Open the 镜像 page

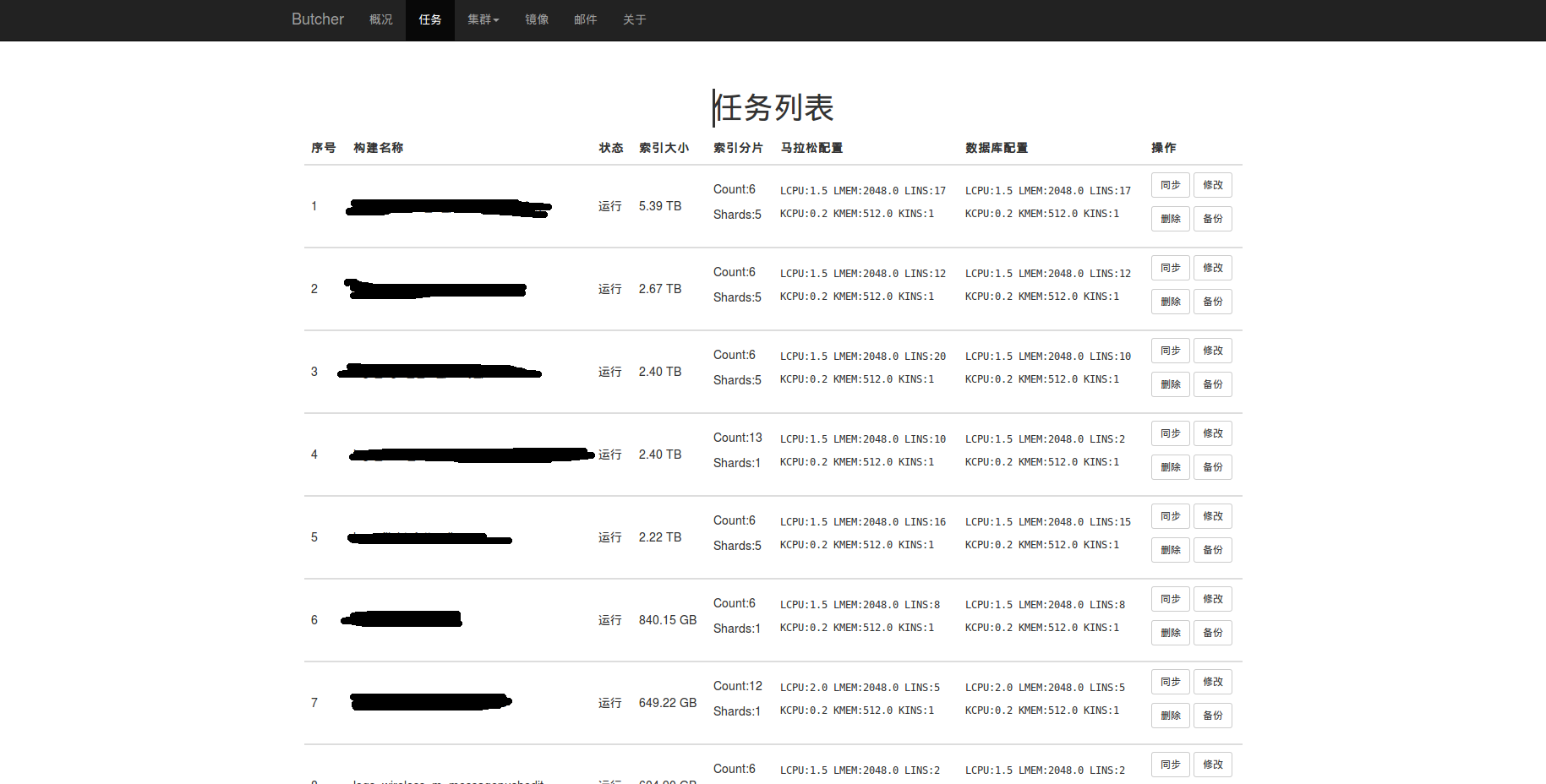536,19
